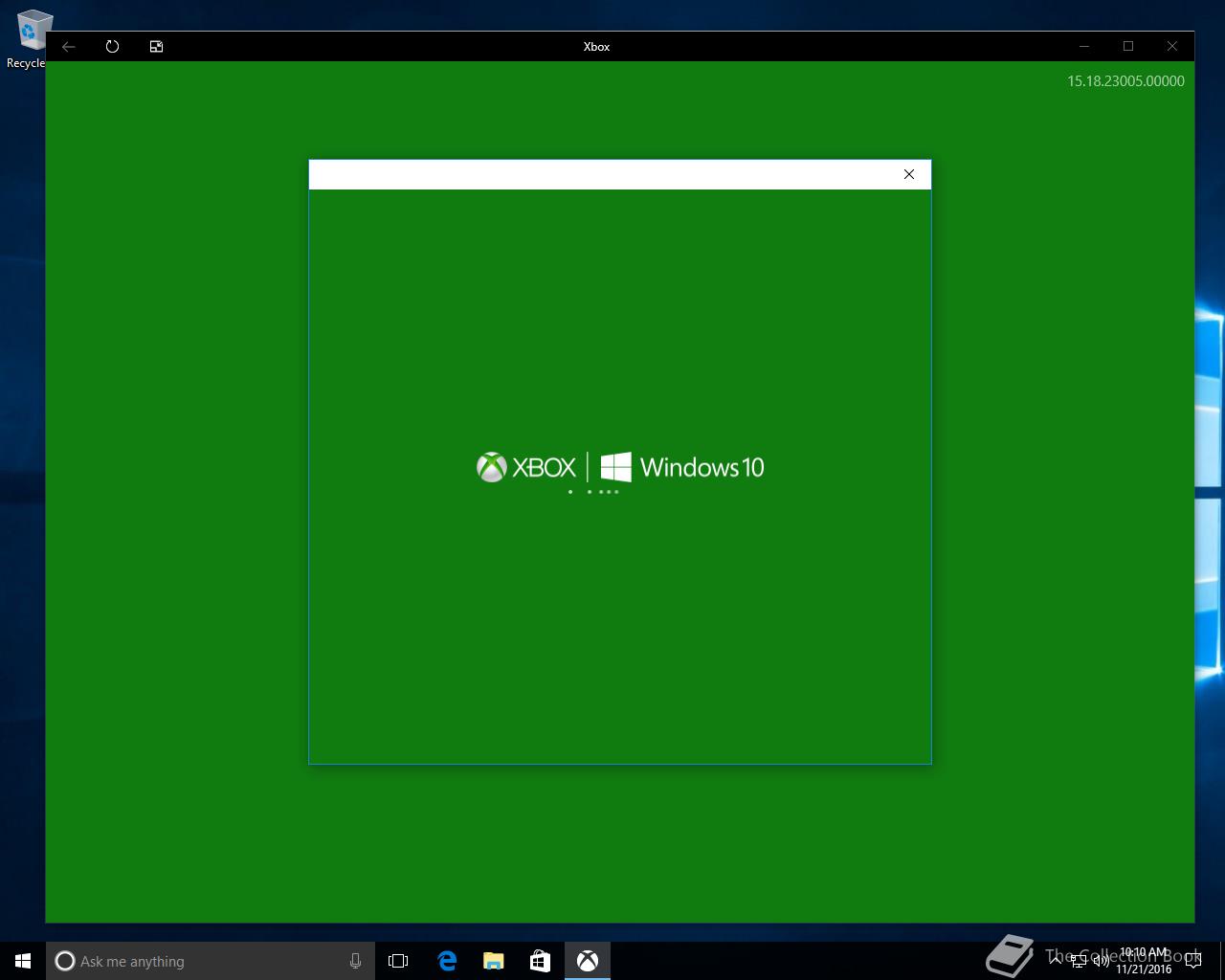This screenshot has height=980, width=1225.
Task: Close the sign-in dialog with the X
Action: click(x=909, y=174)
